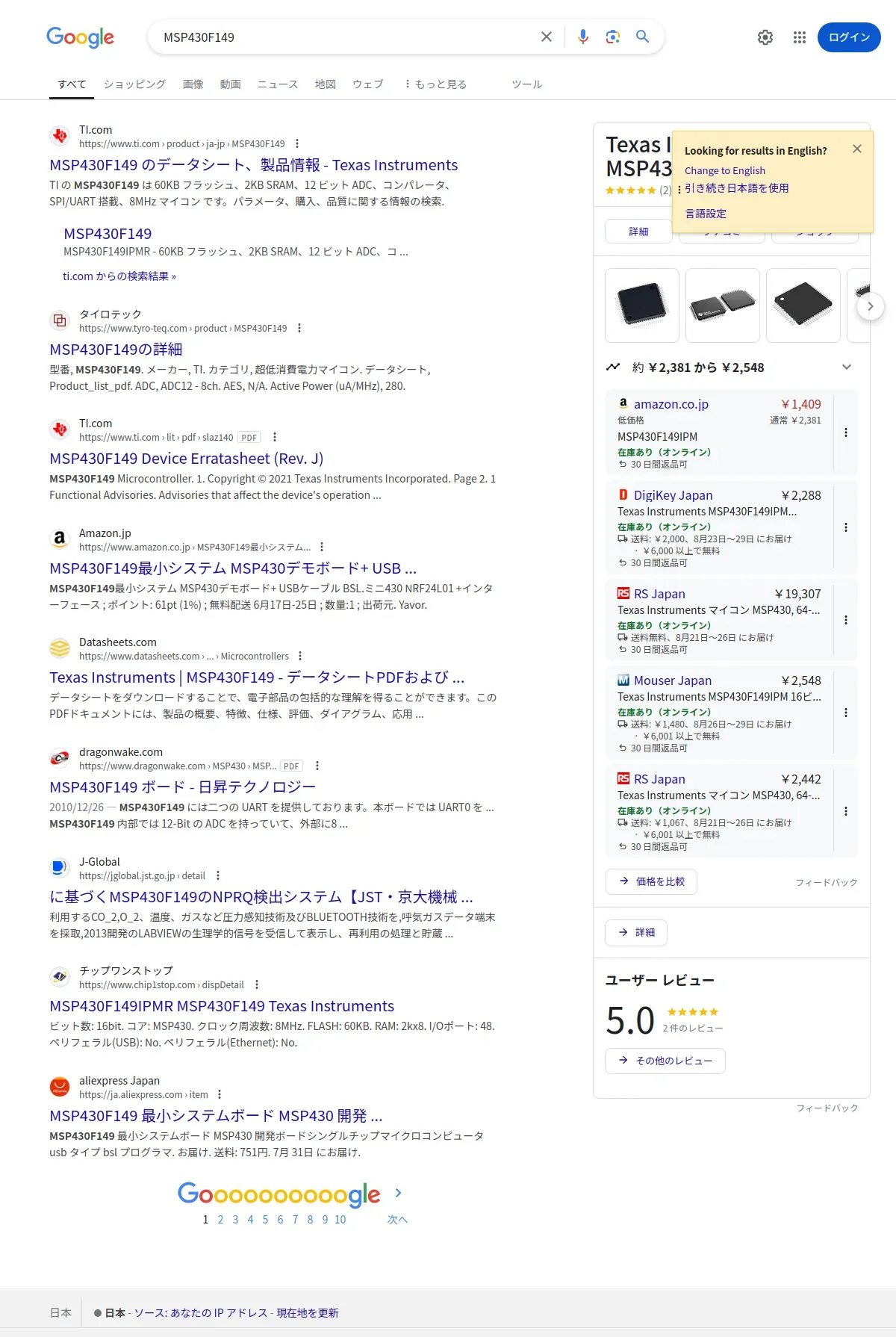Screen dimensions: 896x1337
Task: Open more options for the dragonwake.com result
Action: tap(317, 766)
